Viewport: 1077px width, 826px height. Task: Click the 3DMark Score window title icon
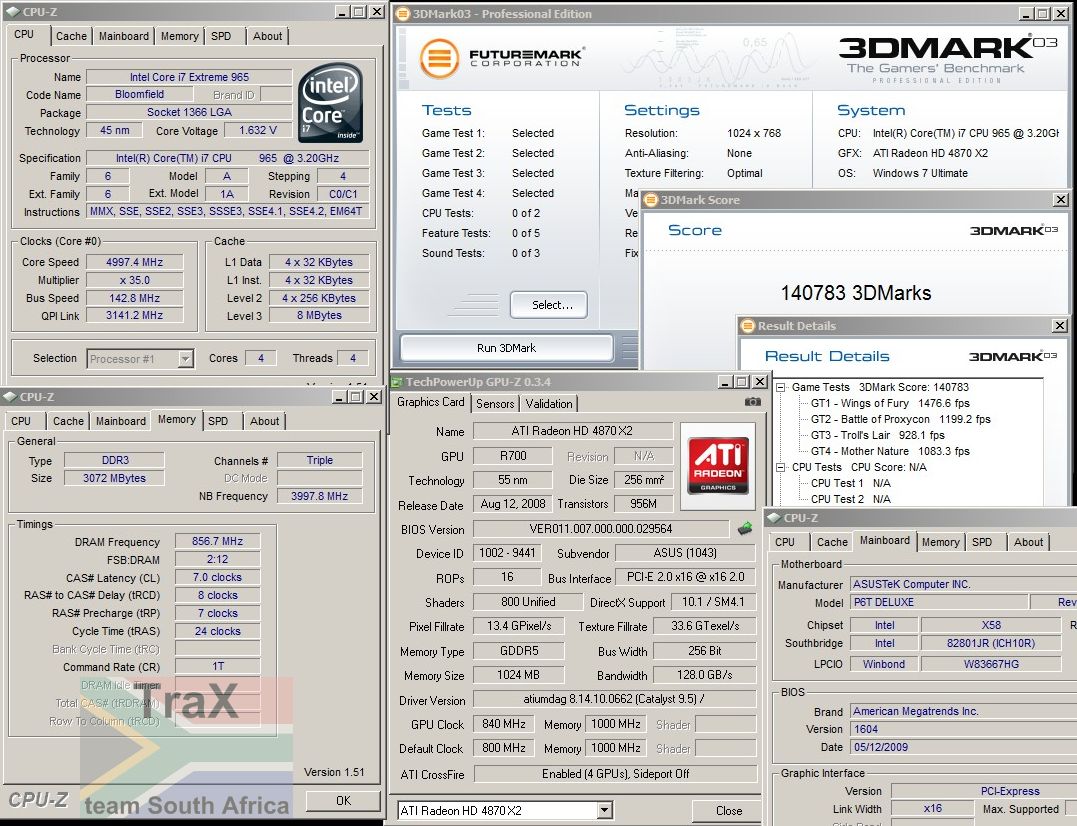click(650, 200)
